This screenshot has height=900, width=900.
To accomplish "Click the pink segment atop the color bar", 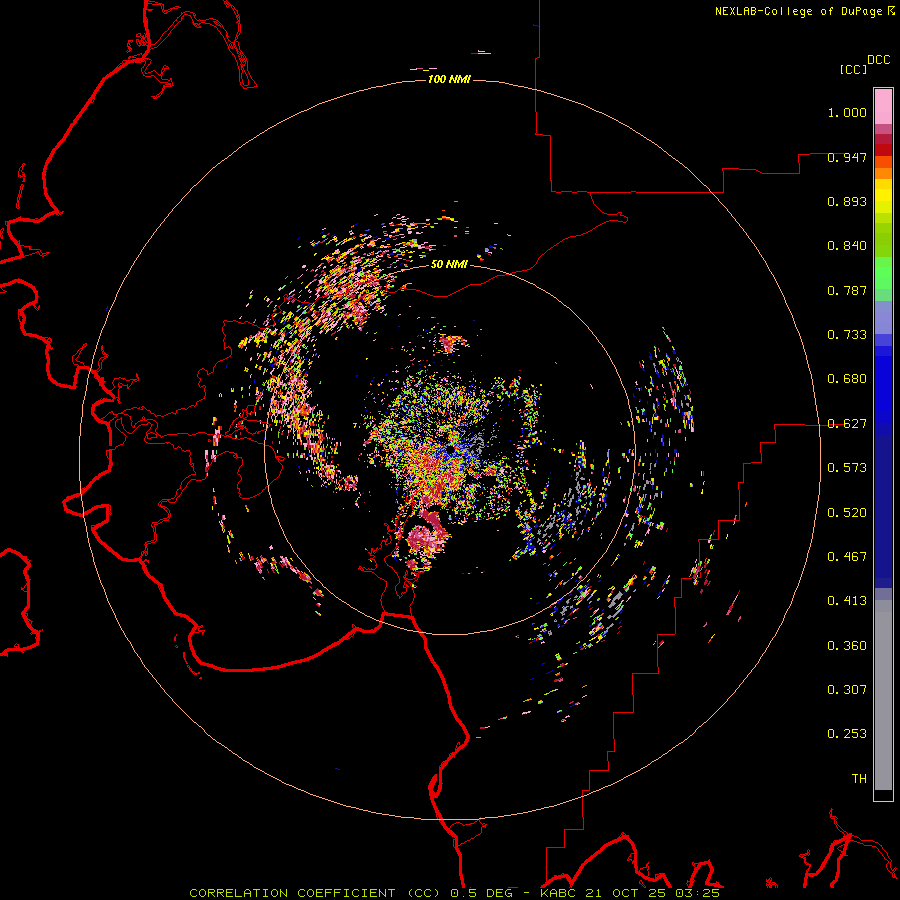I will point(883,107).
